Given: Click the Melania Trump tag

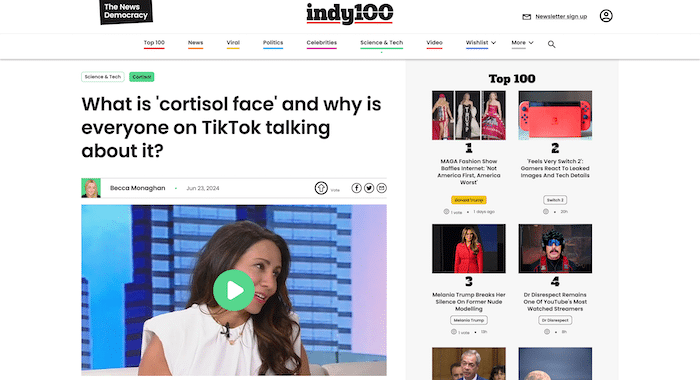Looking at the screenshot, I should (x=469, y=320).
